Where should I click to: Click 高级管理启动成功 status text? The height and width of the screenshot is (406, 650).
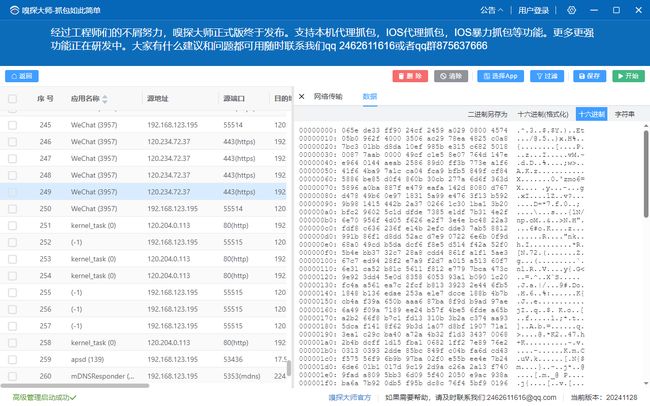[44, 397]
